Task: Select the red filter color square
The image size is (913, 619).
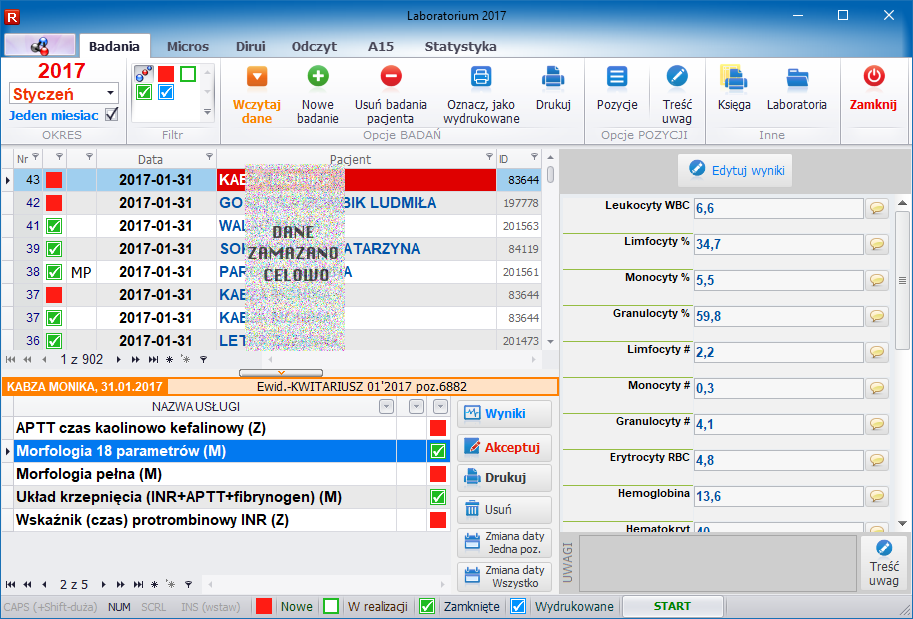Action: [x=165, y=74]
